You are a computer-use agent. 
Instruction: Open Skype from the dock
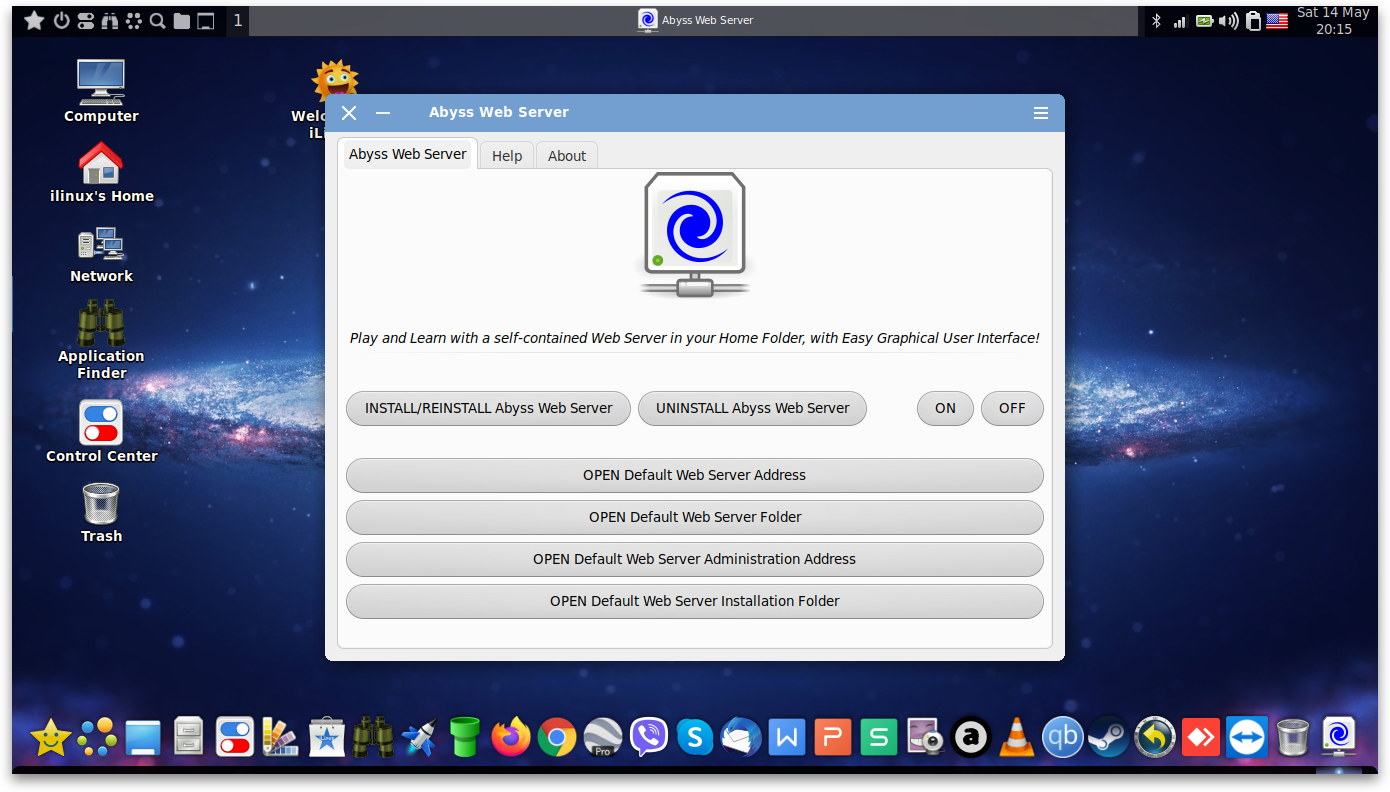695,738
